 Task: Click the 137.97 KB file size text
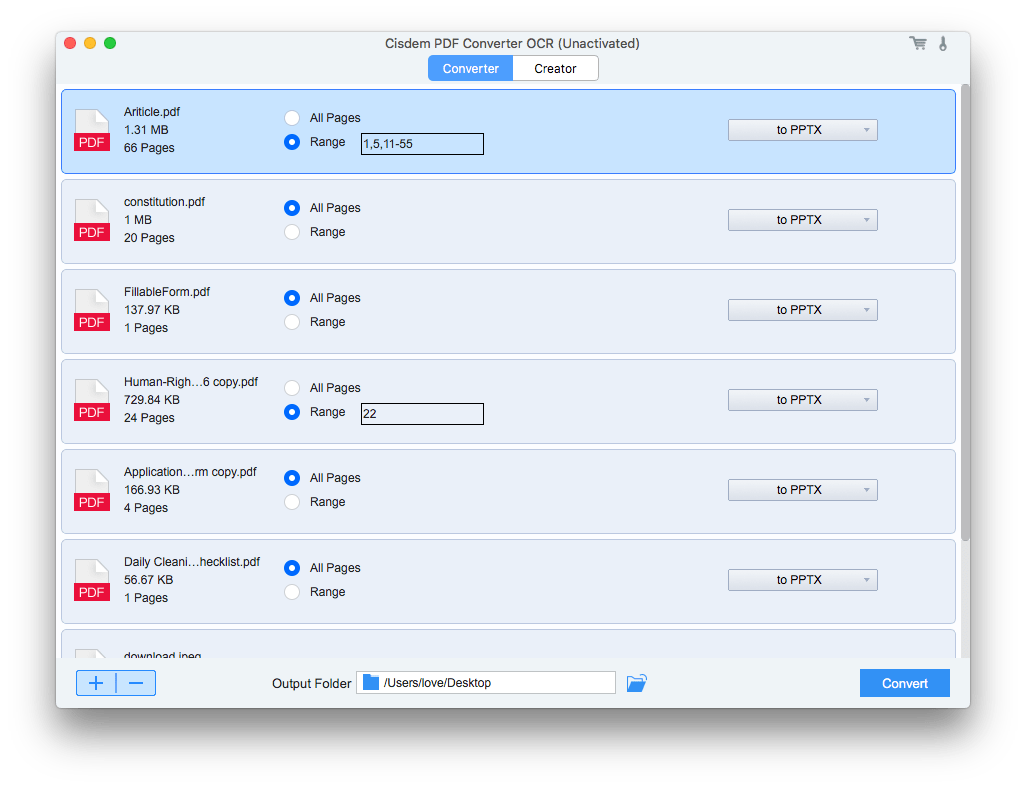click(152, 310)
